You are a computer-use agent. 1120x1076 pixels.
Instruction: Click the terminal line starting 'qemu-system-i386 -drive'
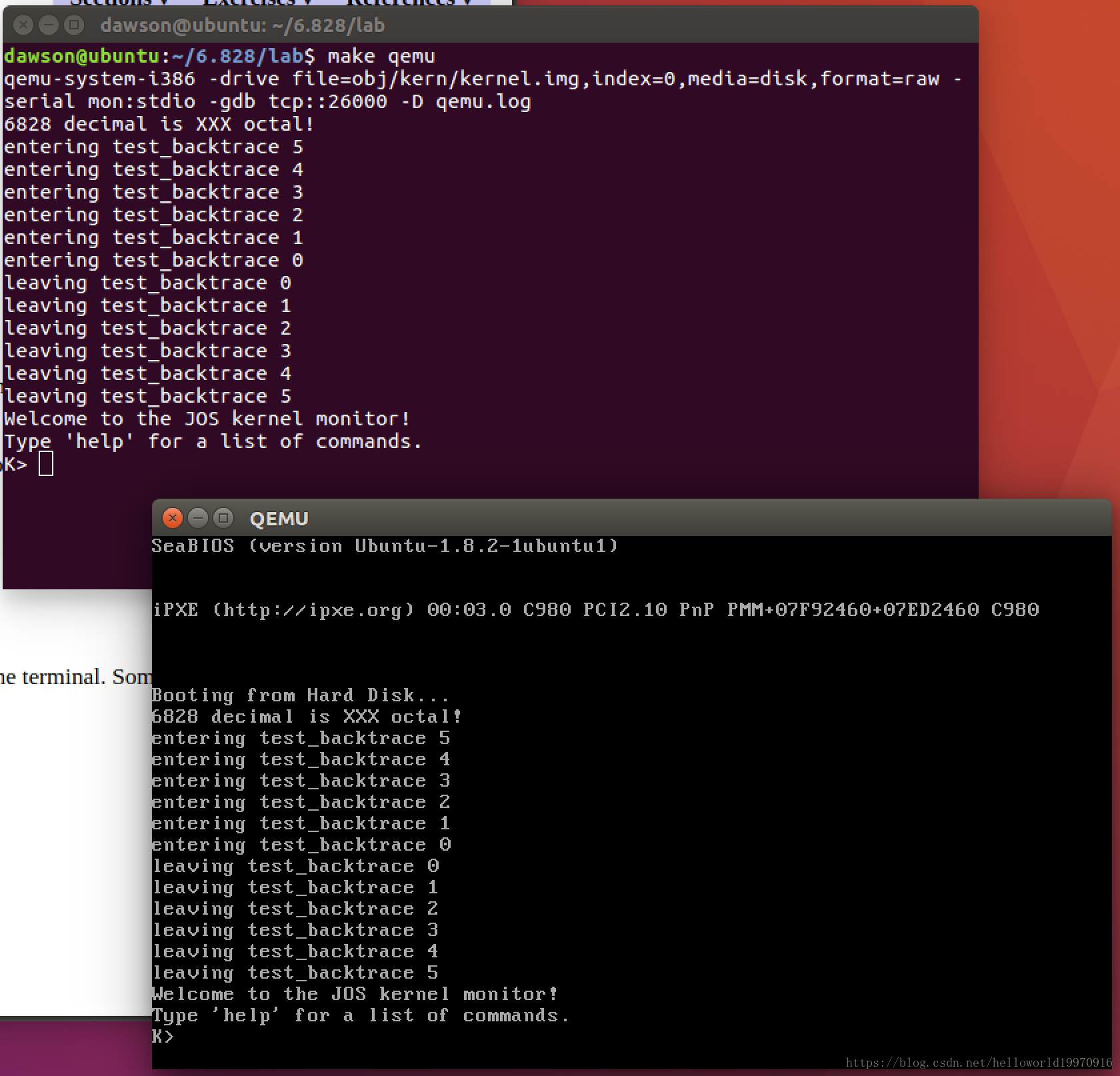point(483,79)
